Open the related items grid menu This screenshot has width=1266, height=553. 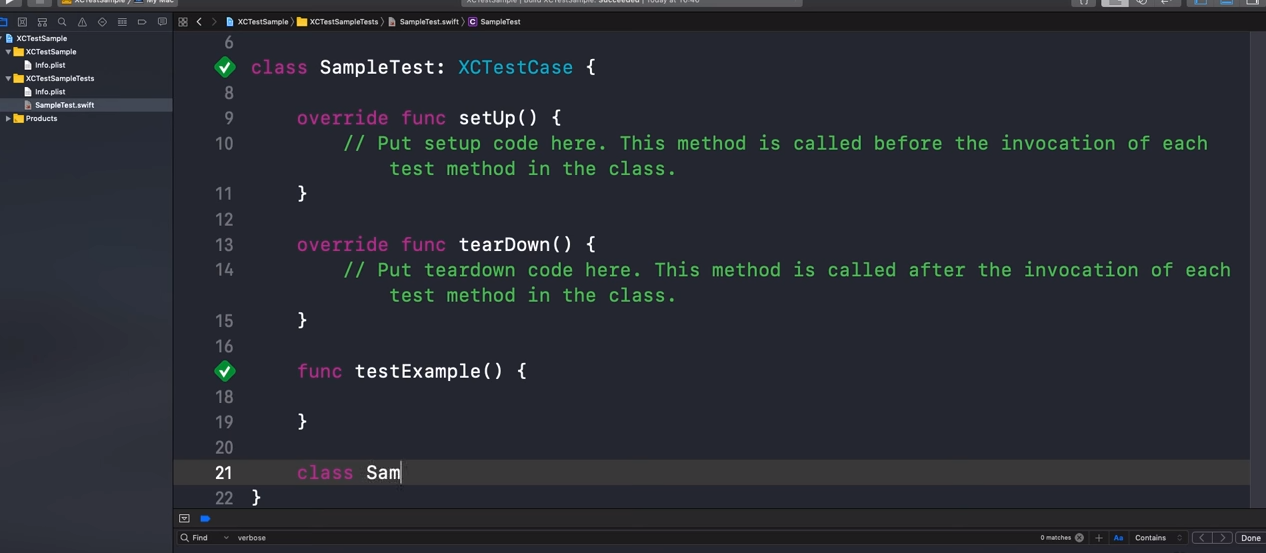183,21
